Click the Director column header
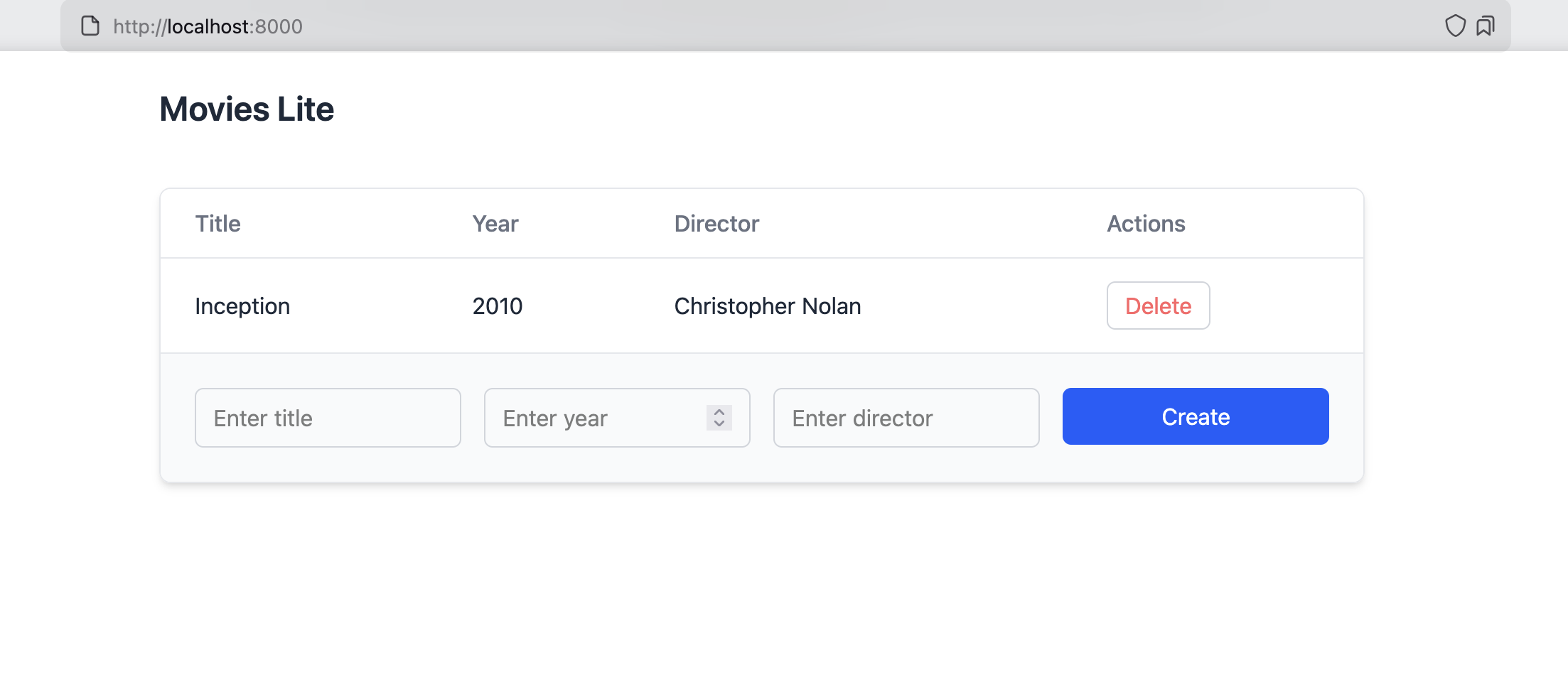The height and width of the screenshot is (692, 1568). click(716, 224)
